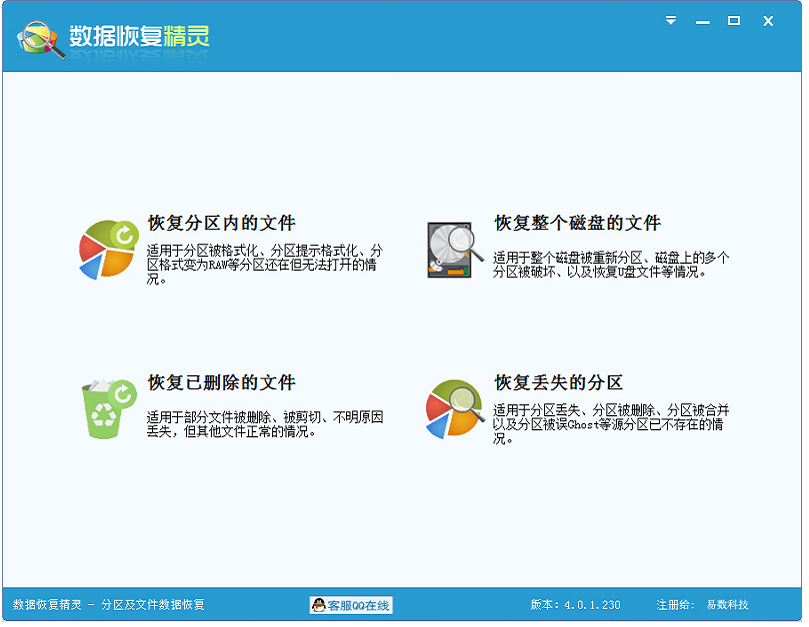Click description text about repartitioned disk and U盘
The height and width of the screenshot is (627, 809).
click(x=610, y=264)
